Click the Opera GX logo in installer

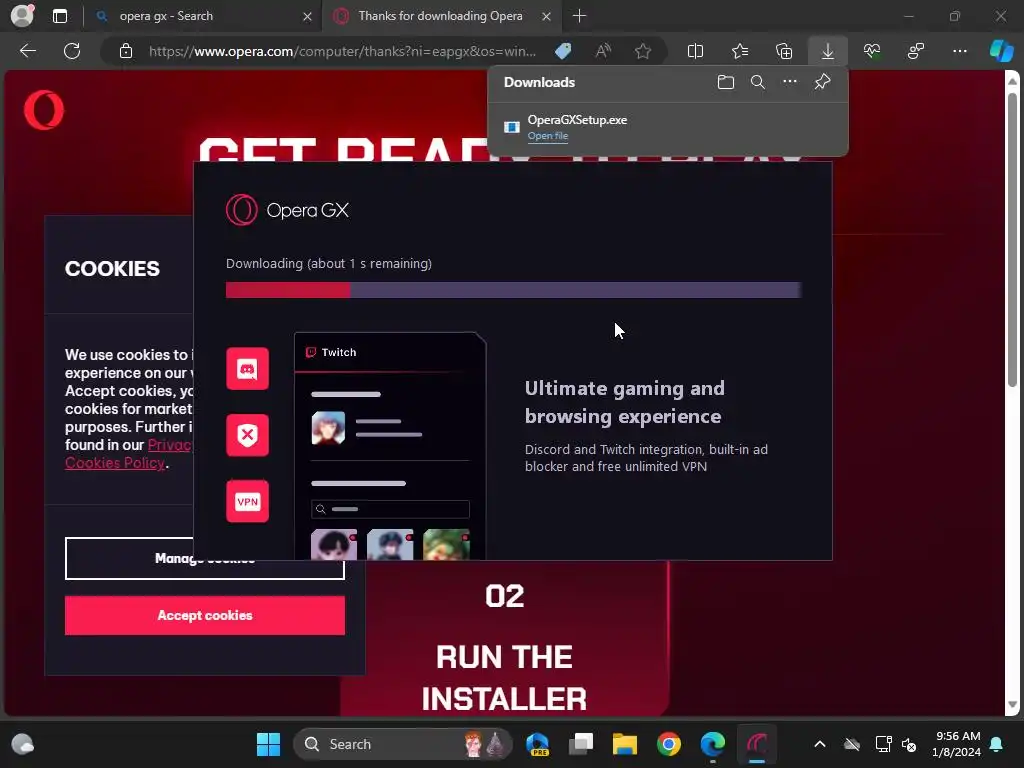(x=287, y=210)
